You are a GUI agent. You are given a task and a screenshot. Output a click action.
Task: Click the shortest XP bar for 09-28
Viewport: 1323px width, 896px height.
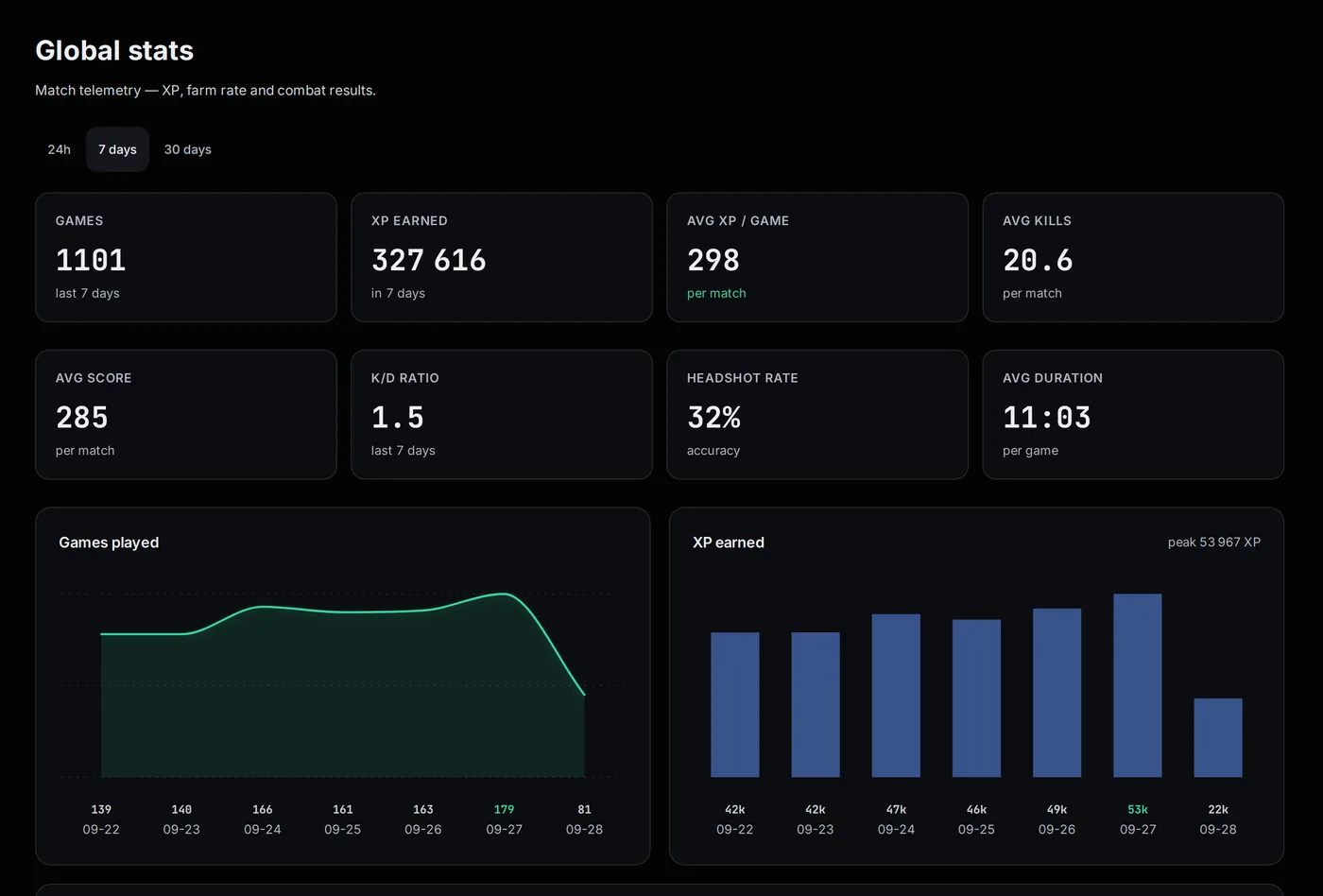[1218, 737]
